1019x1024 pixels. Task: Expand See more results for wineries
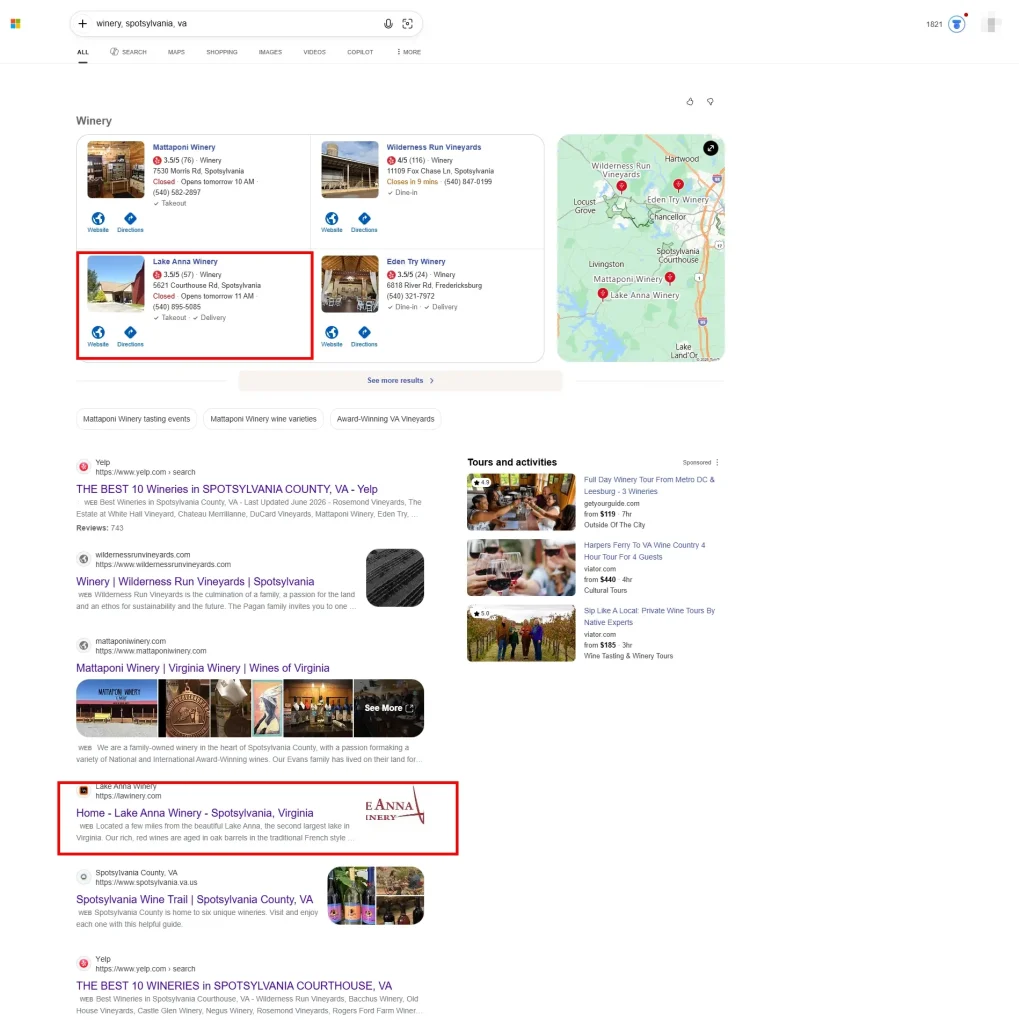(400, 380)
